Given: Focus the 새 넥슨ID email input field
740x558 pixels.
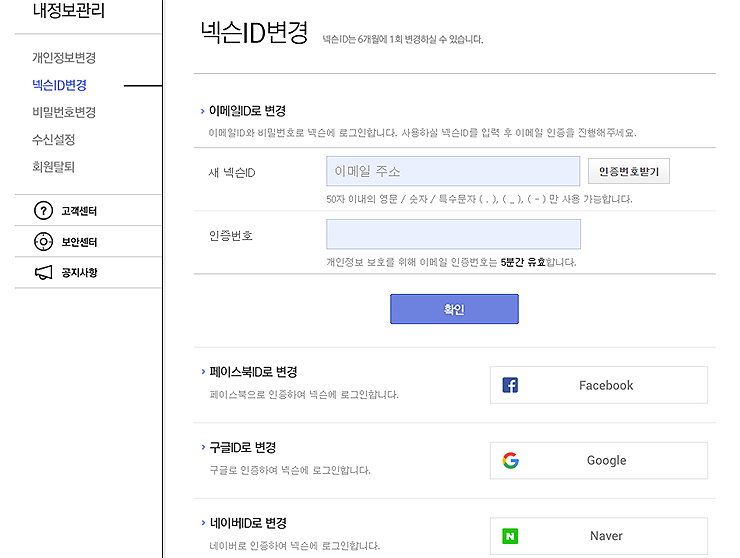Looking at the screenshot, I should 453,171.
